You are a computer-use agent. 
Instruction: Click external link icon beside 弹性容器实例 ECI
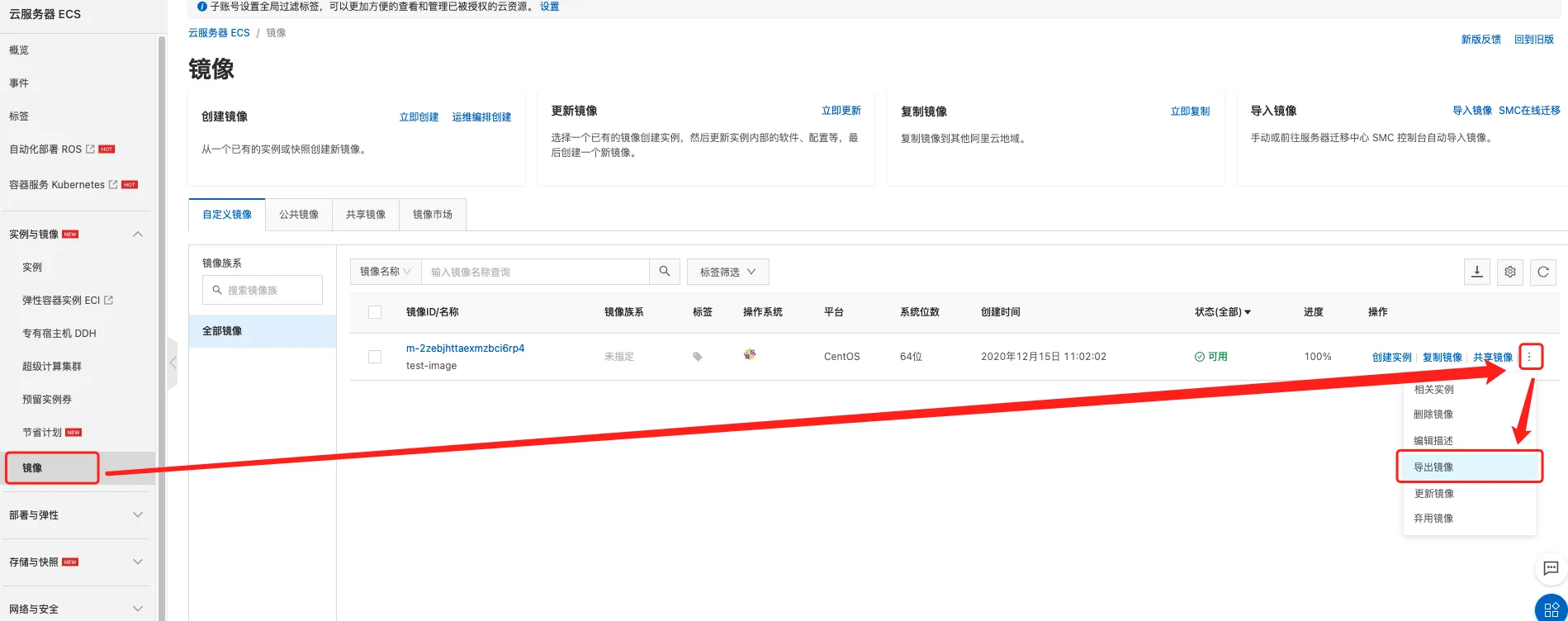coord(108,300)
